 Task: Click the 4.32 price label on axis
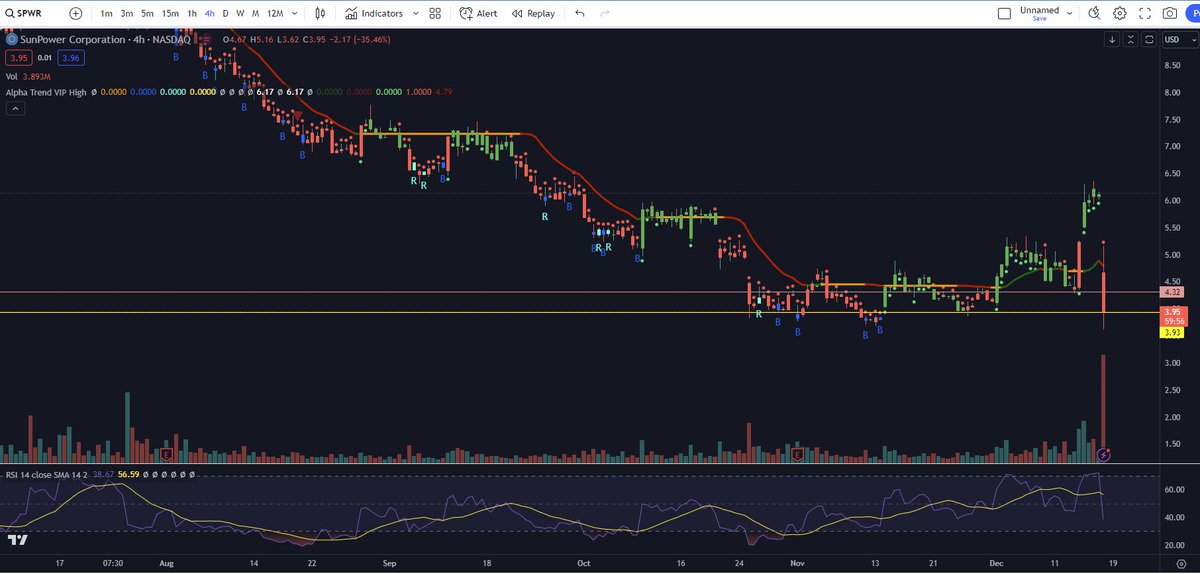(1171, 292)
